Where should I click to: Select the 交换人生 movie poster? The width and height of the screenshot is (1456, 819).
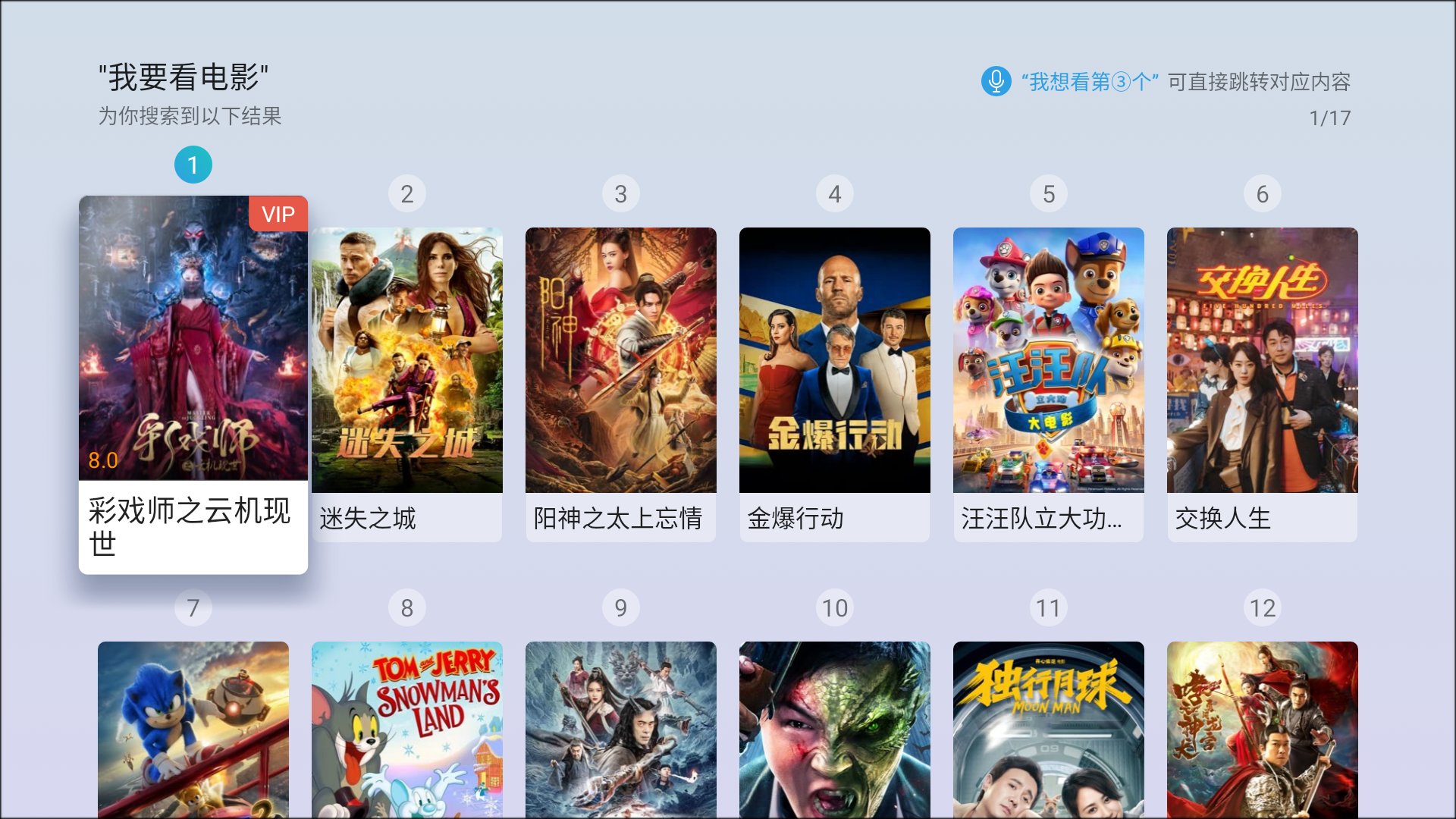click(x=1263, y=360)
